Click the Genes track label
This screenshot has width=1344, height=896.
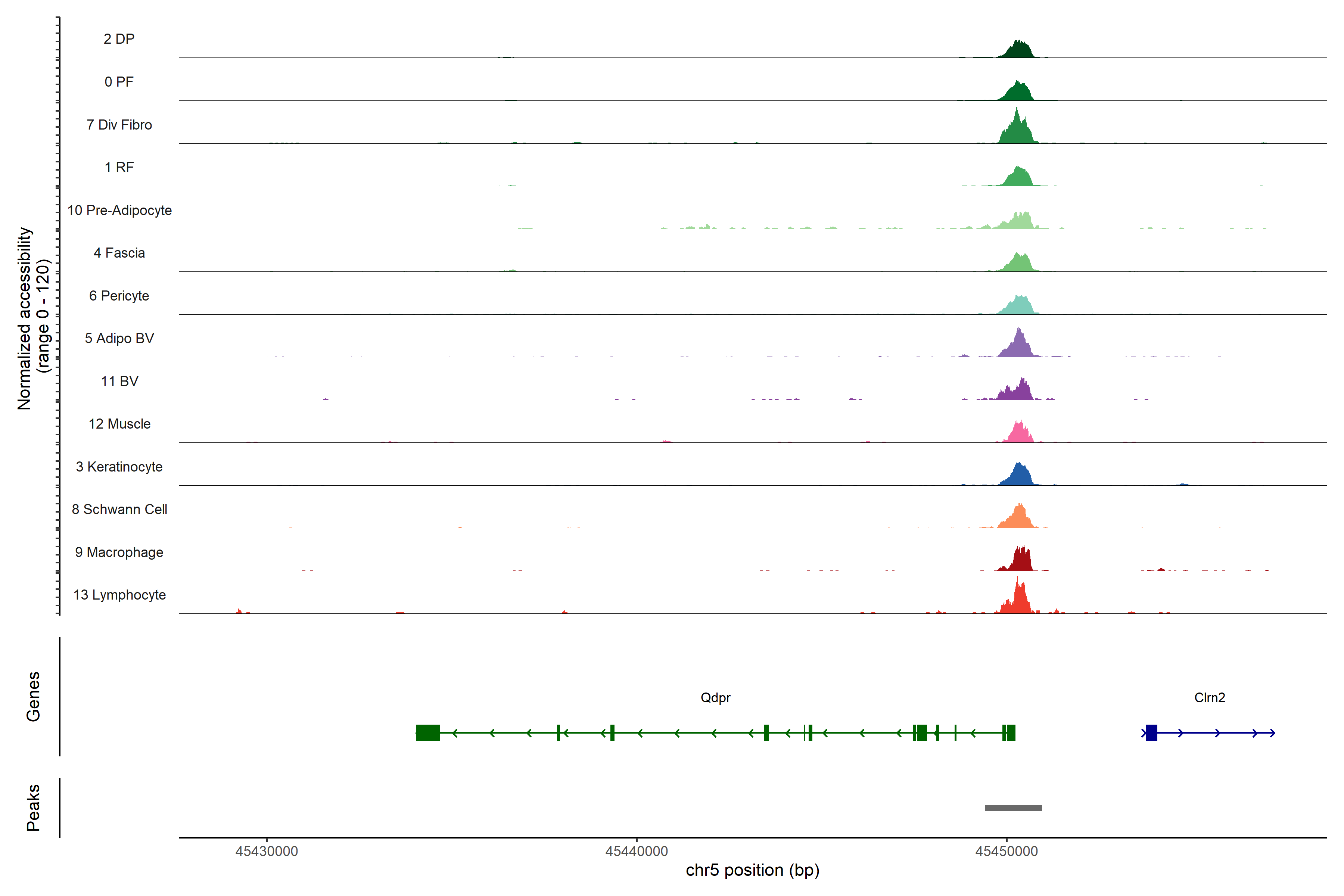33,697
